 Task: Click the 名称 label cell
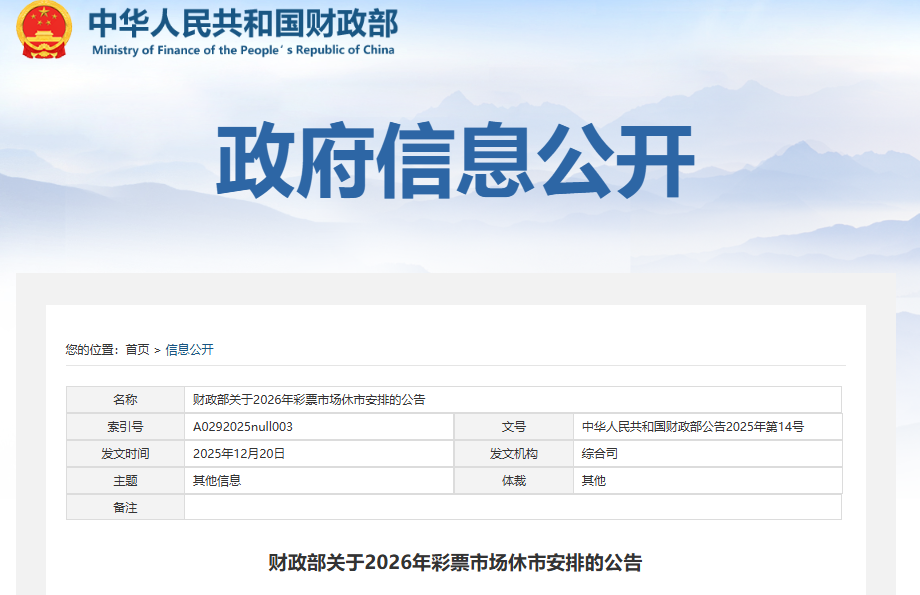click(125, 399)
